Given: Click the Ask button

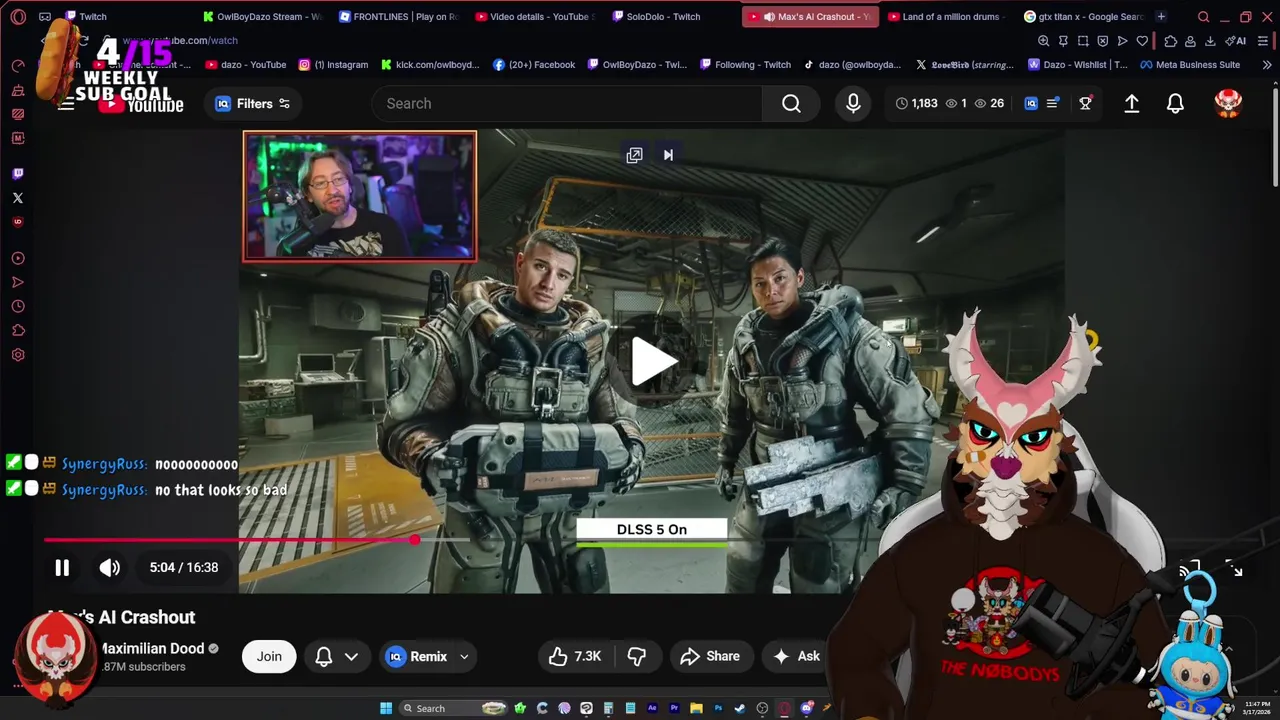Looking at the screenshot, I should (x=797, y=657).
